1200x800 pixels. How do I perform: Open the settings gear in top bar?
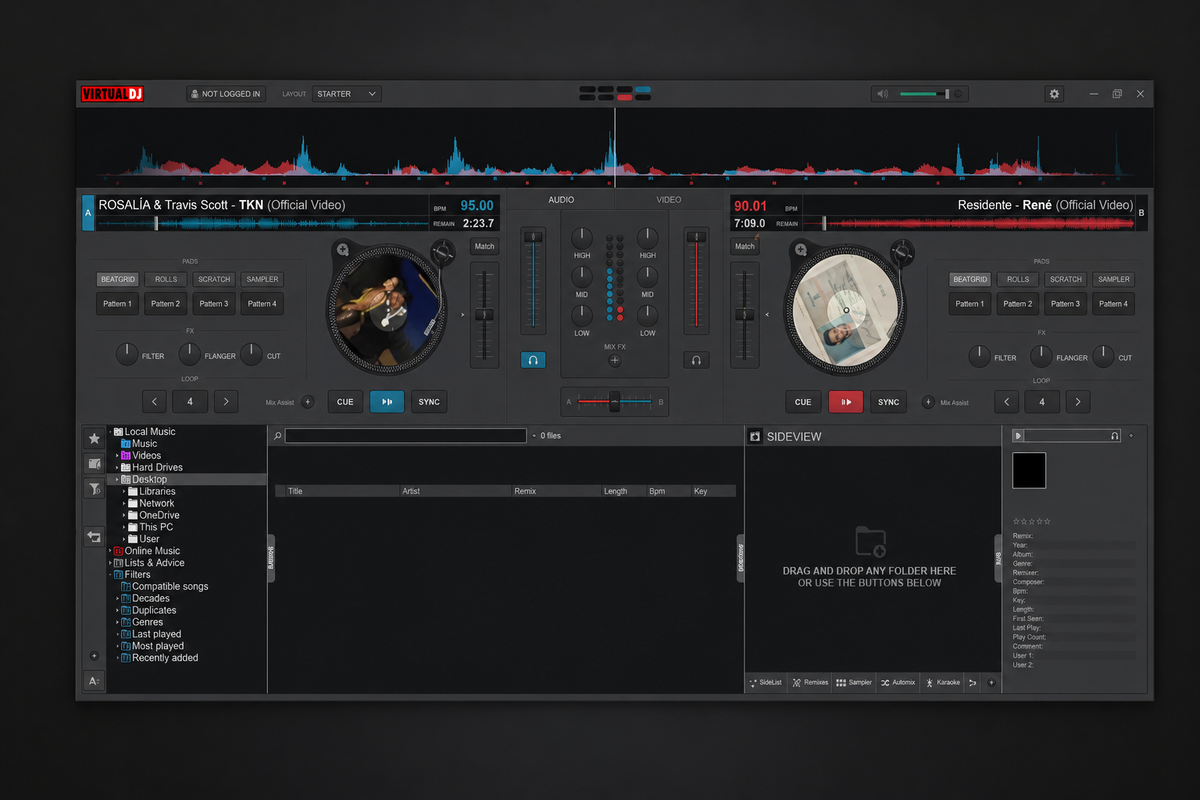1054,93
